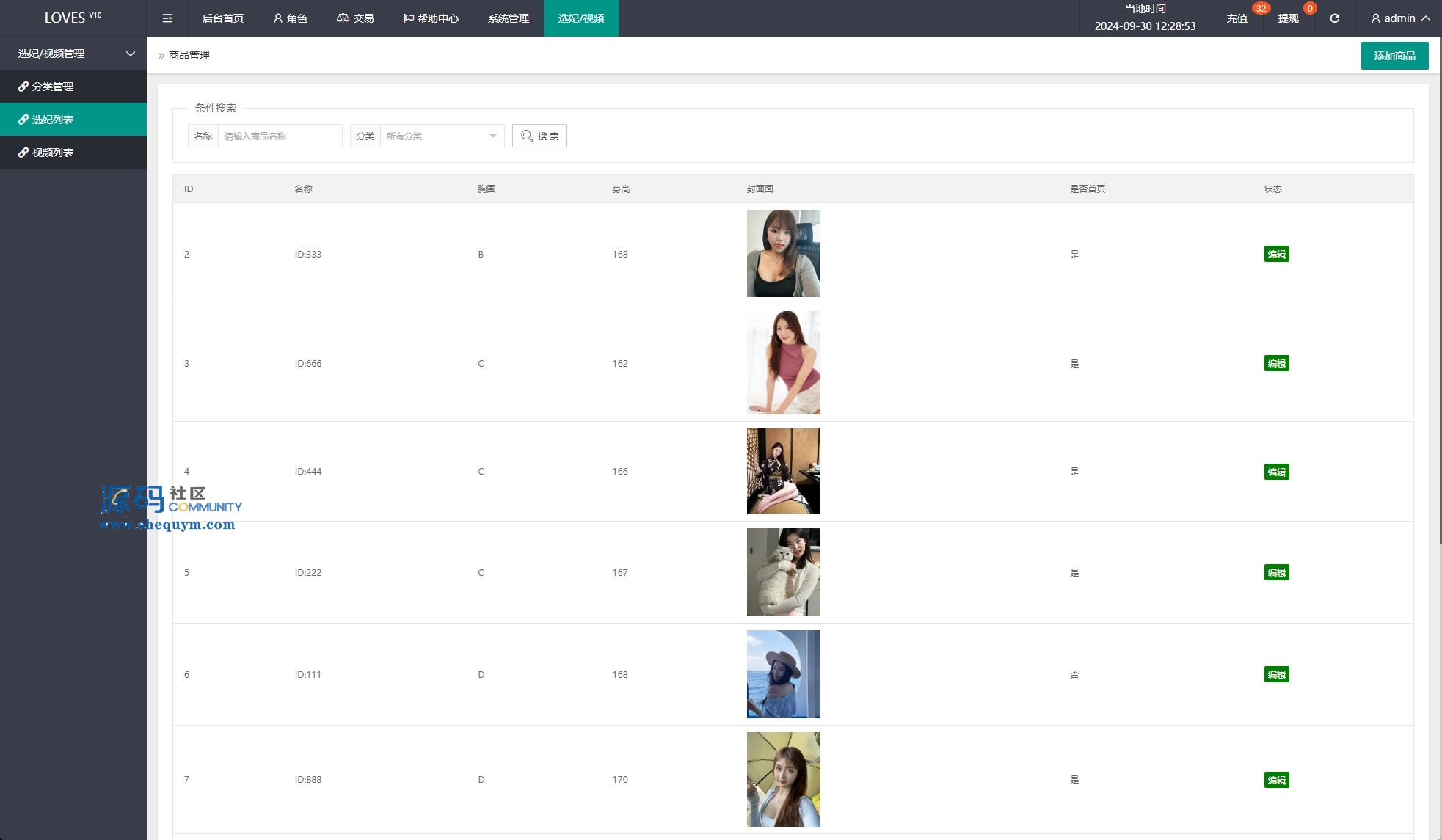Open 分类管理 link in sidebar
The image size is (1442, 840).
pyautogui.click(x=53, y=87)
